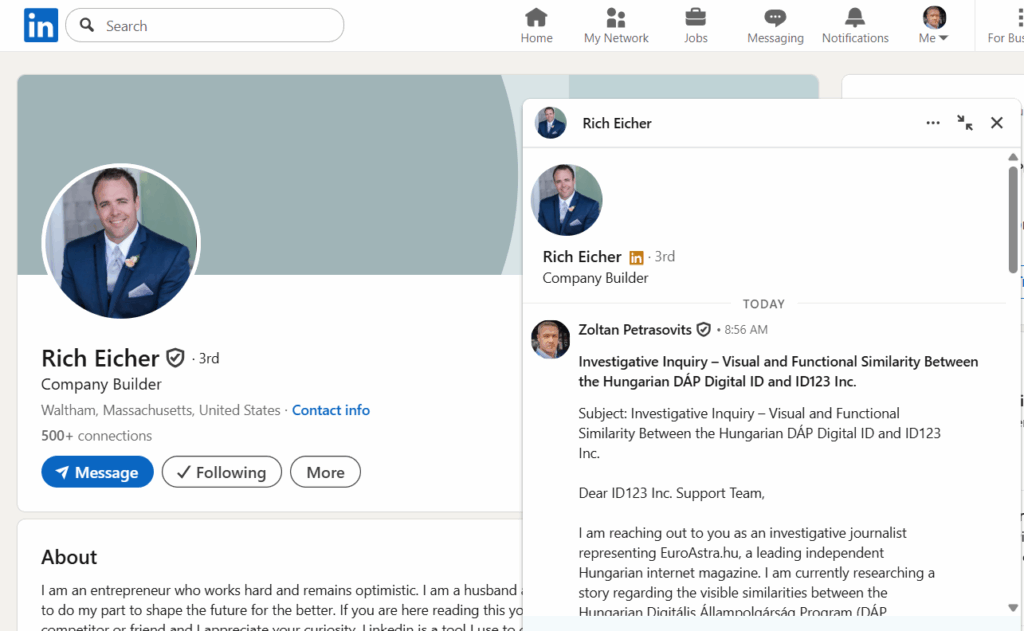Open the Jobs briefcase icon
The width and height of the screenshot is (1024, 631).
tap(695, 17)
